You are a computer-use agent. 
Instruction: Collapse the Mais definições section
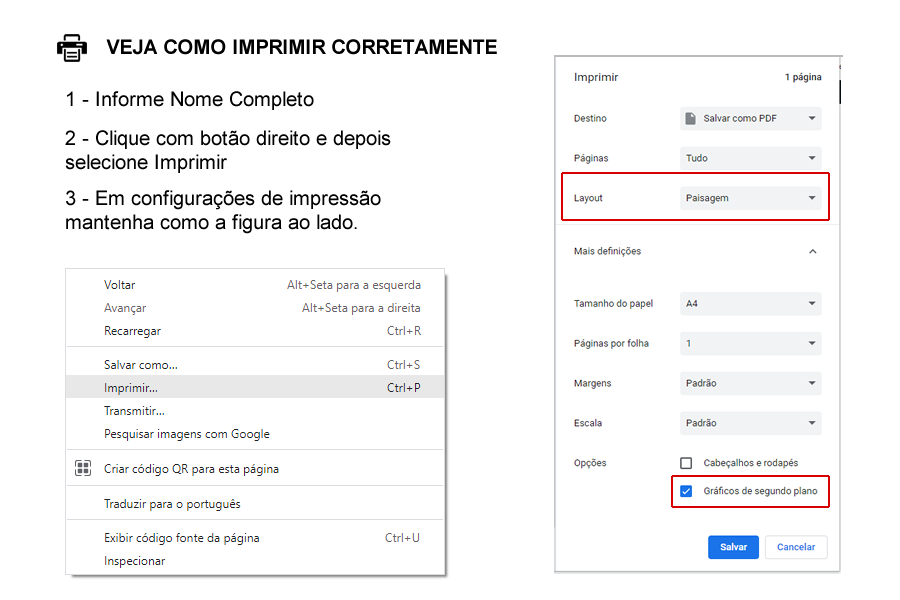812,251
